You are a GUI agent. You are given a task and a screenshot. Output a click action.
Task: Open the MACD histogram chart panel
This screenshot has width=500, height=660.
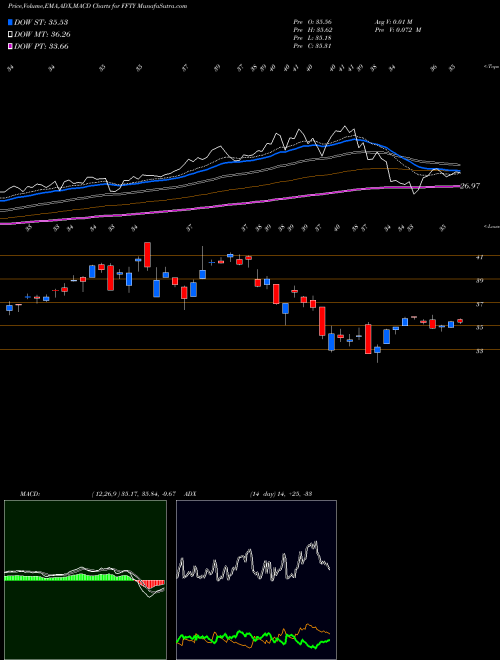[x=85, y=580]
